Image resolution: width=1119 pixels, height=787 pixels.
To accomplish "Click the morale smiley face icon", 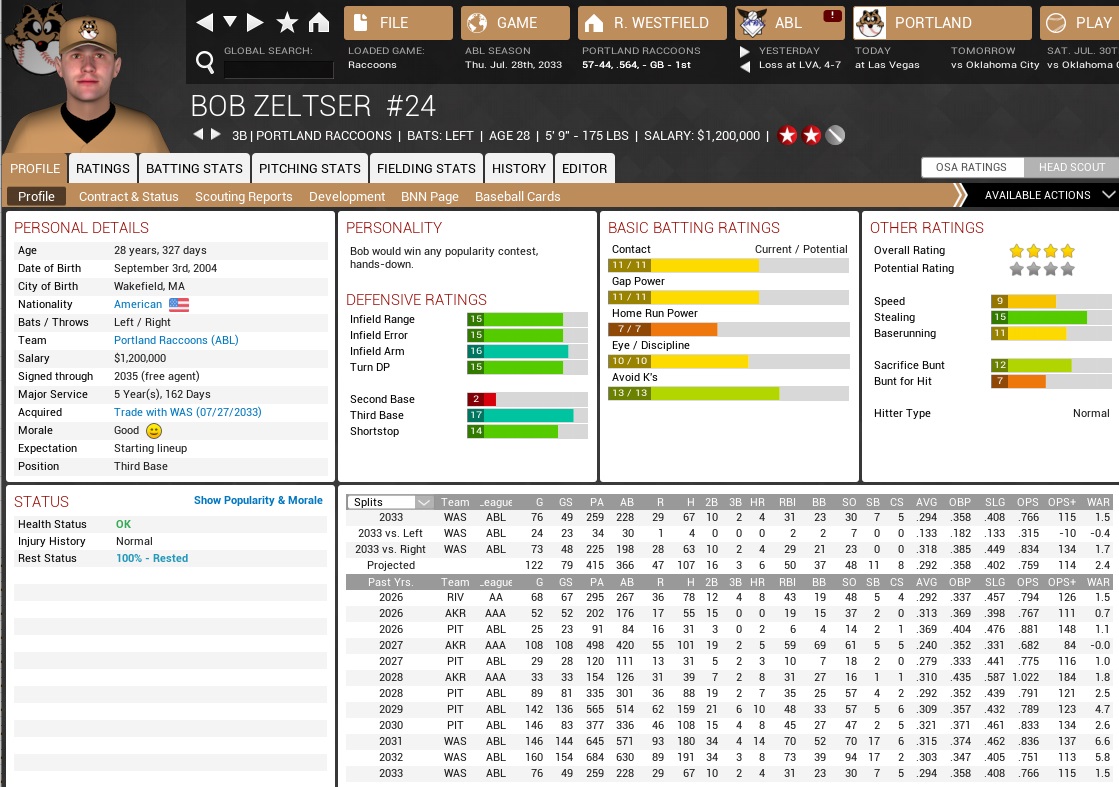I will [154, 431].
